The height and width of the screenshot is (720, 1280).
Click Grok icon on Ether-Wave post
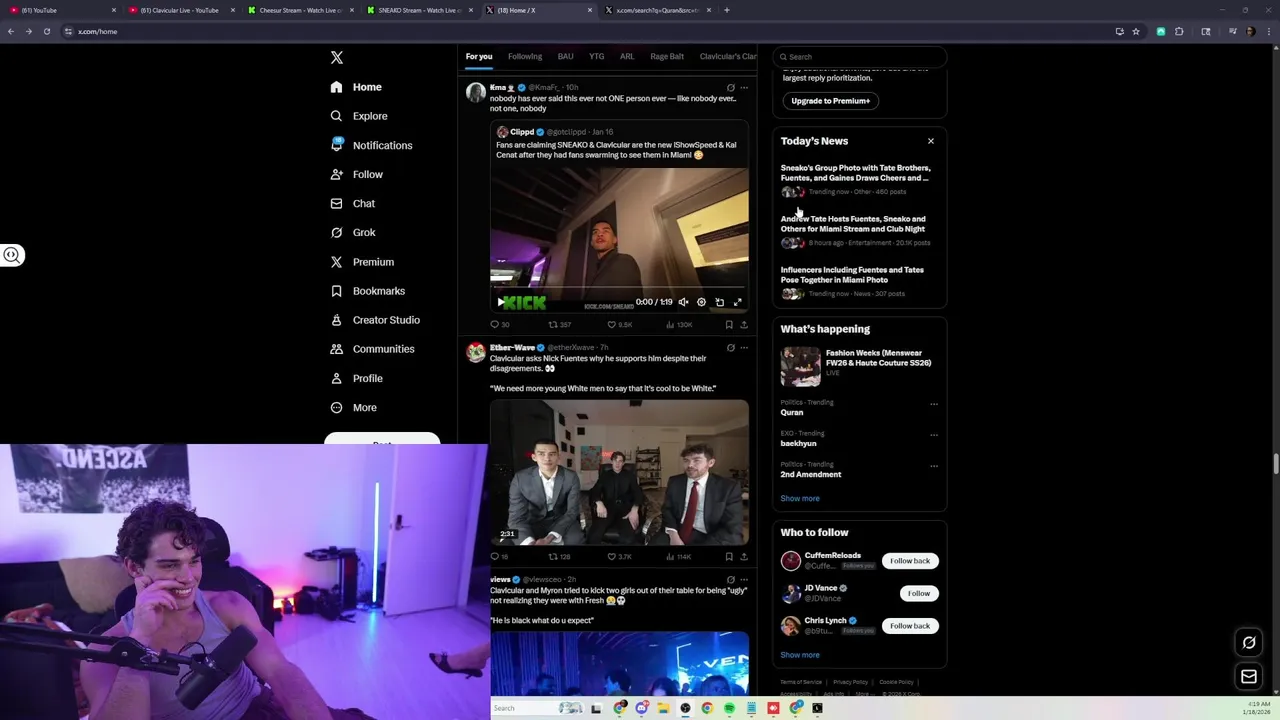click(731, 348)
